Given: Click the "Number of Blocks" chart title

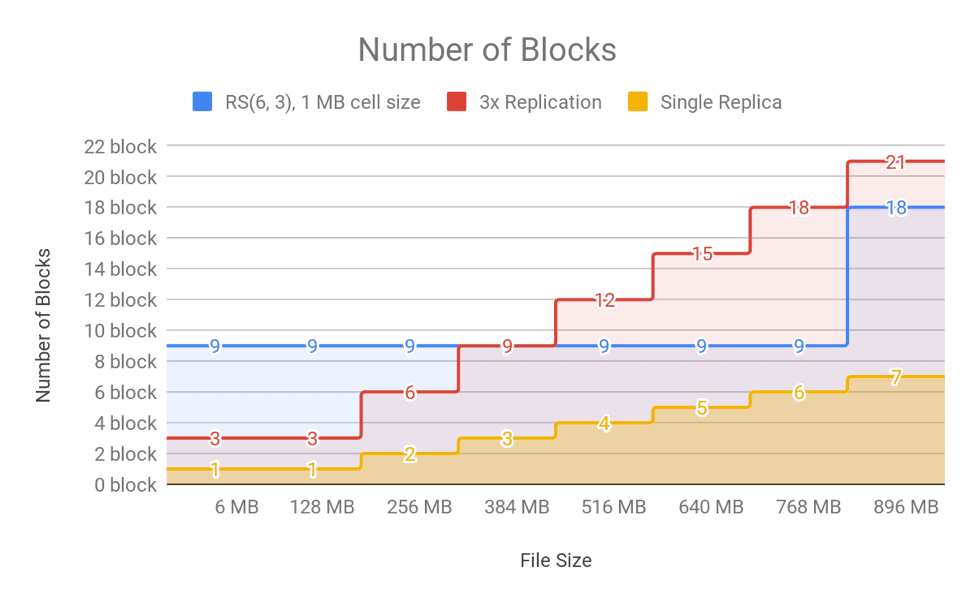Looking at the screenshot, I should (x=487, y=50).
